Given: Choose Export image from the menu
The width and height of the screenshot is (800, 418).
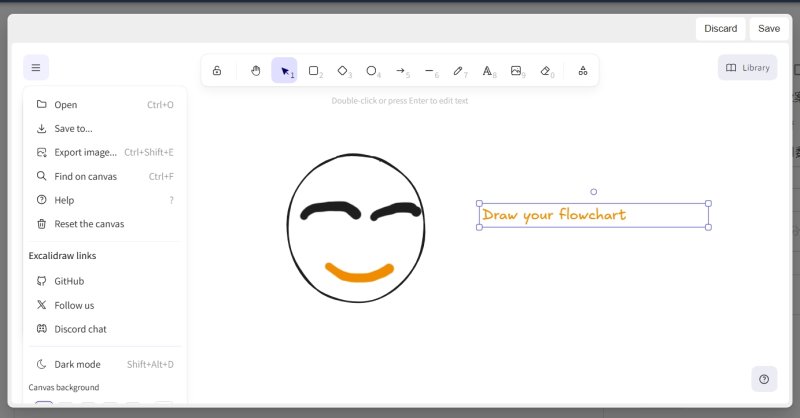Looking at the screenshot, I should [x=85, y=152].
